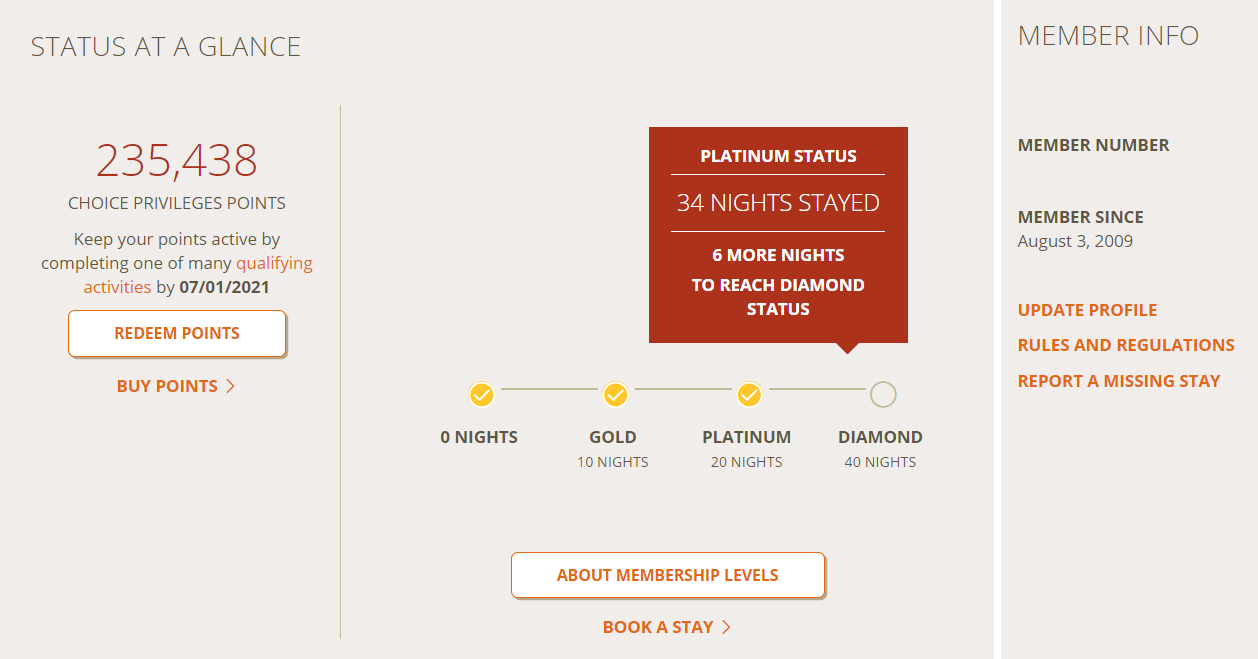Follow the Buy Points link
Screen dimensions: 1258x659
pyautogui.click(x=167, y=386)
